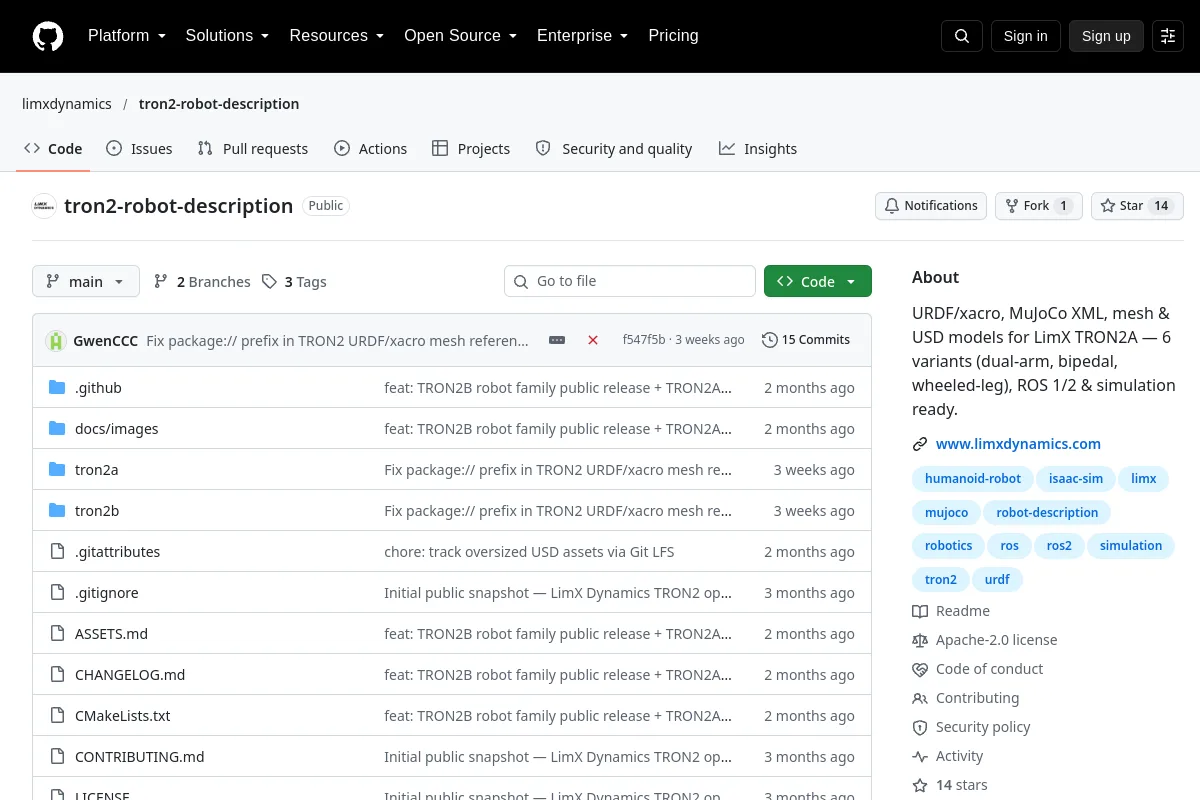Open the isaac-sim topic tag
Viewport: 1200px width, 800px height.
coord(1076,479)
